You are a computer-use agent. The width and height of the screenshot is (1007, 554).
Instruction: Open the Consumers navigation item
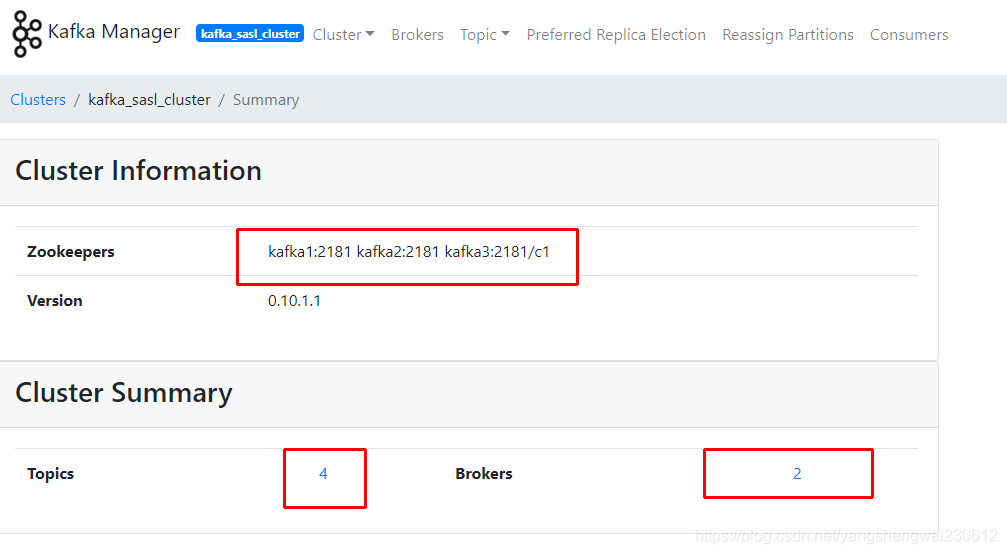coord(909,35)
